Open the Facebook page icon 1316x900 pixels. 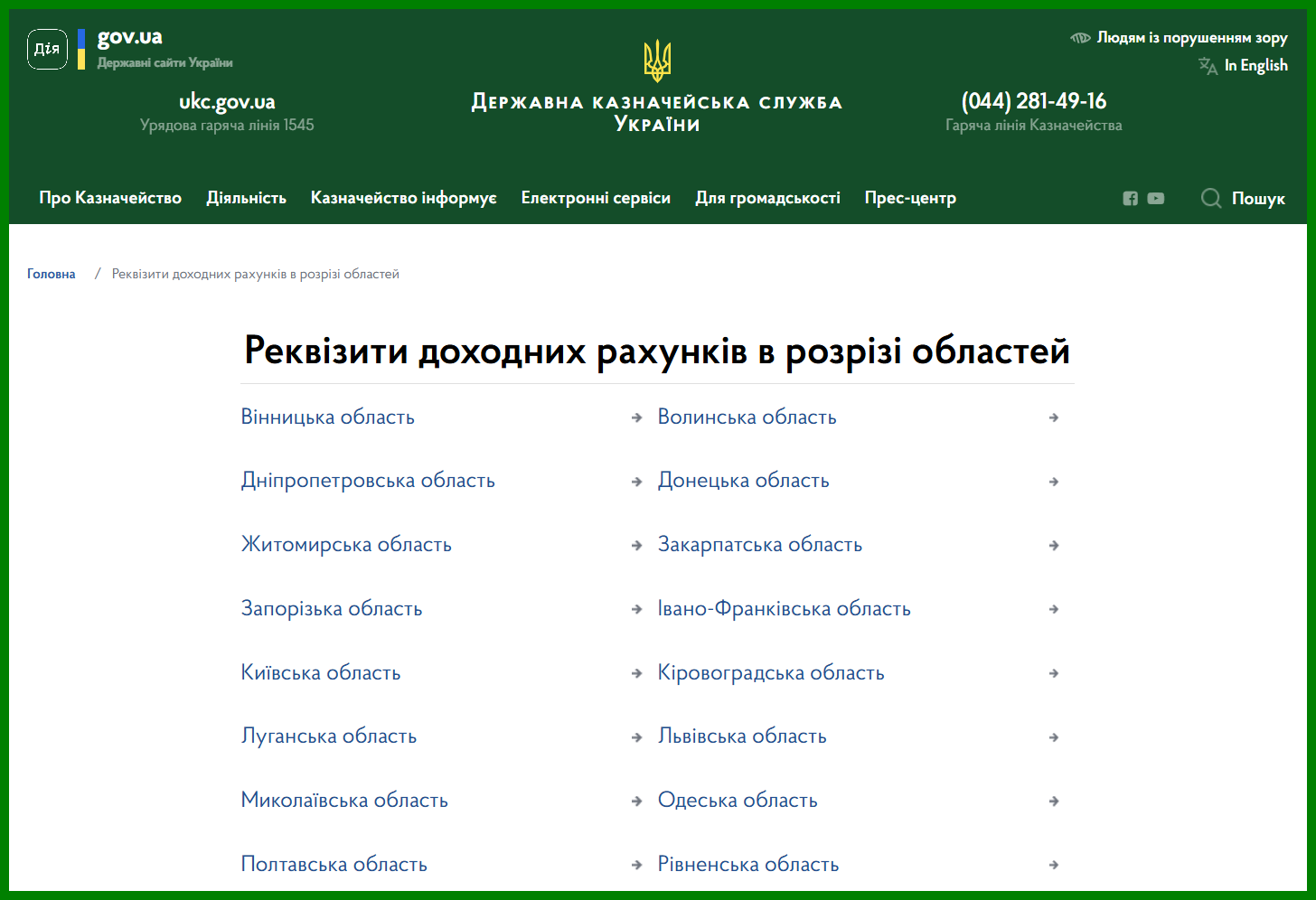click(x=1130, y=199)
